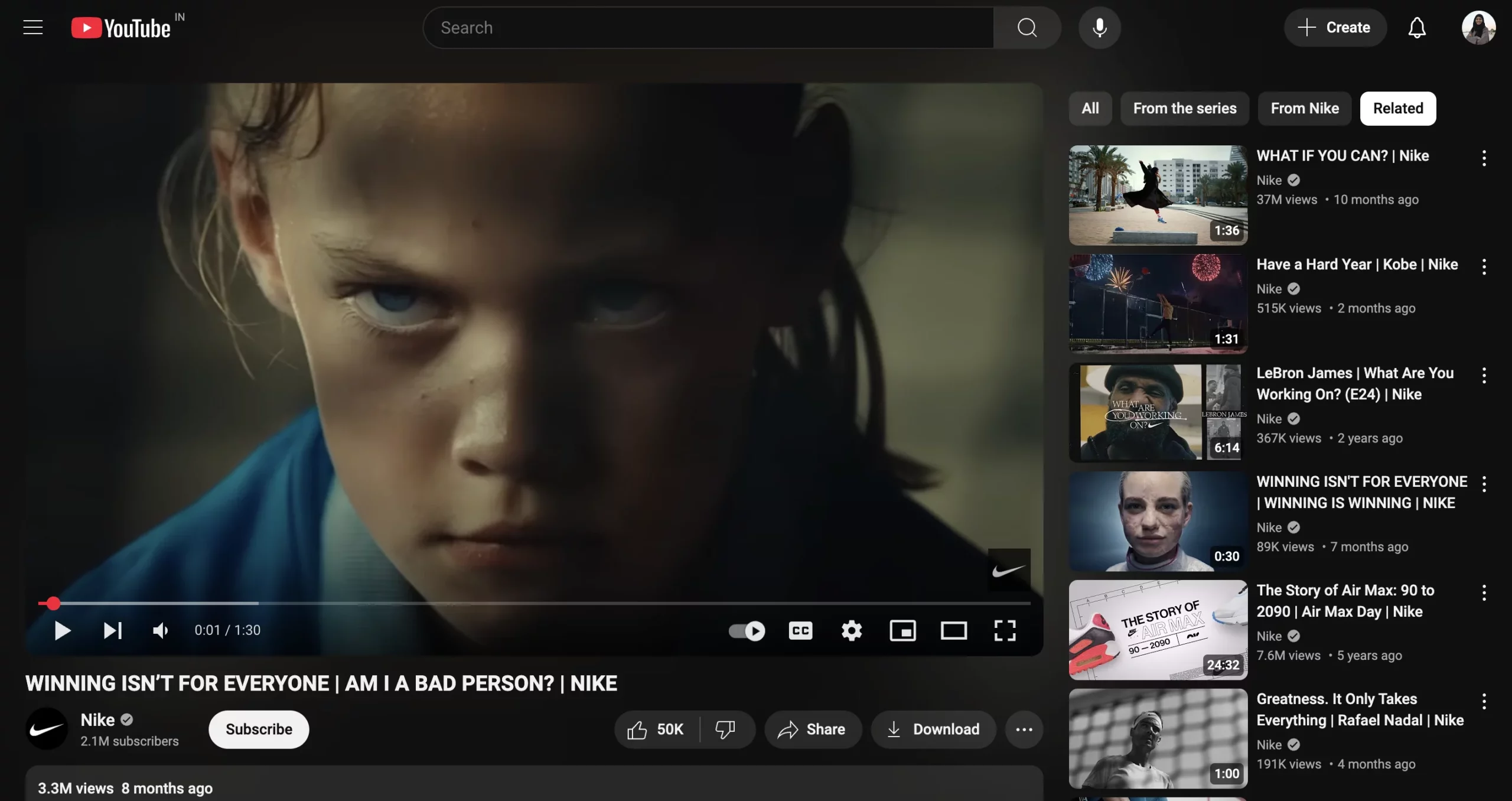Open 'Have a Hard Year' fireworks thumbnail
Screen dimensions: 1512x801
[1158, 304]
